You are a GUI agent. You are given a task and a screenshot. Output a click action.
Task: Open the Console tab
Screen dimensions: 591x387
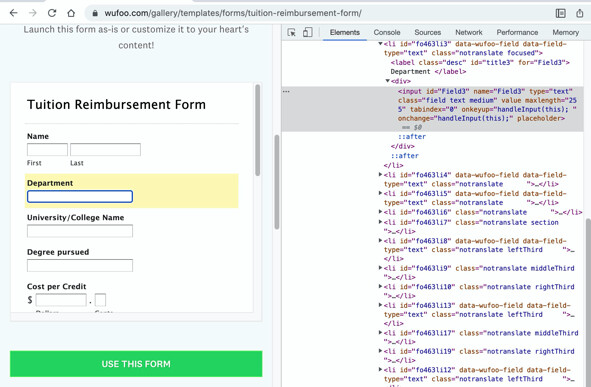pyautogui.click(x=387, y=32)
